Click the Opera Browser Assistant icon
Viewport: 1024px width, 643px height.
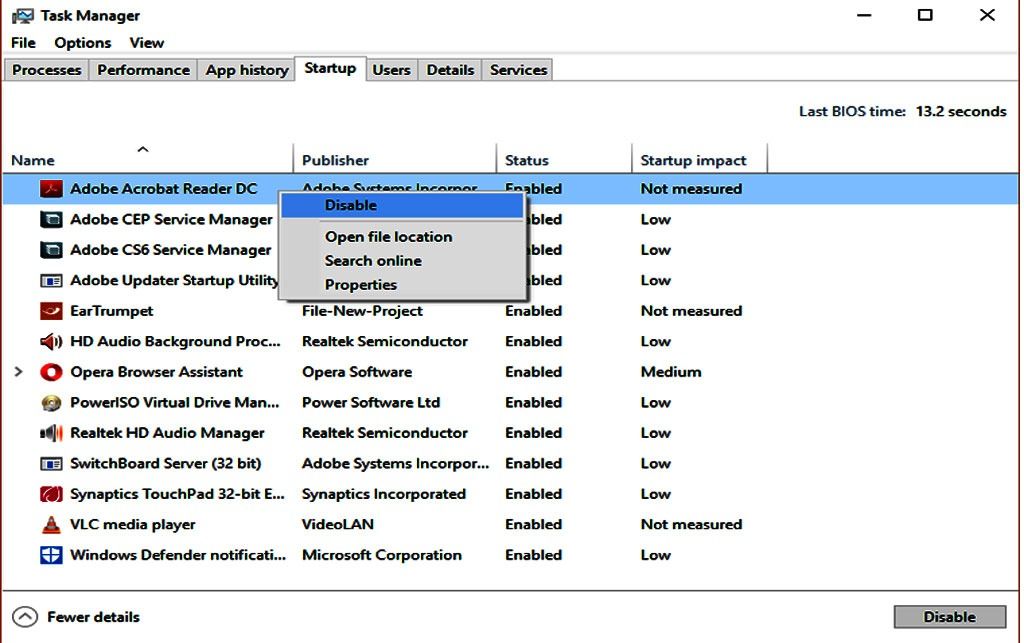(x=51, y=372)
